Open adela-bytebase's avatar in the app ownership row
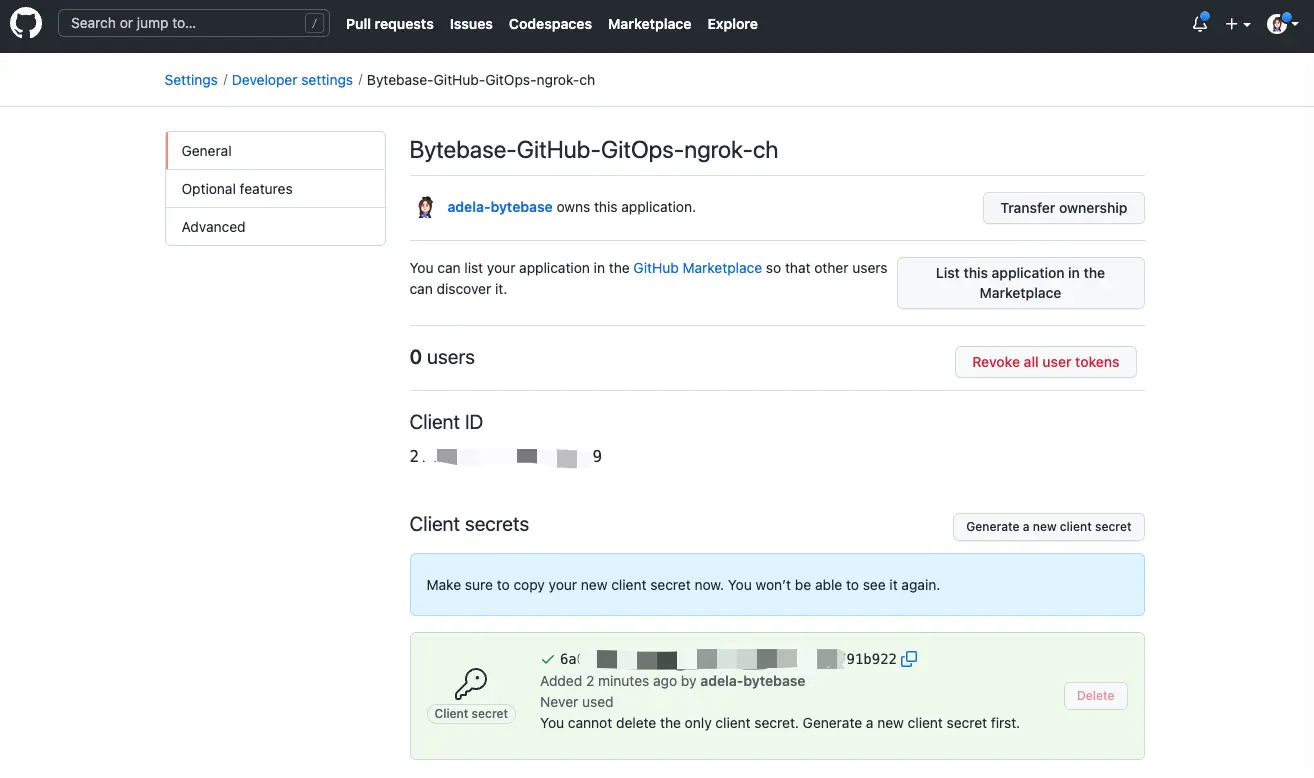 point(424,207)
